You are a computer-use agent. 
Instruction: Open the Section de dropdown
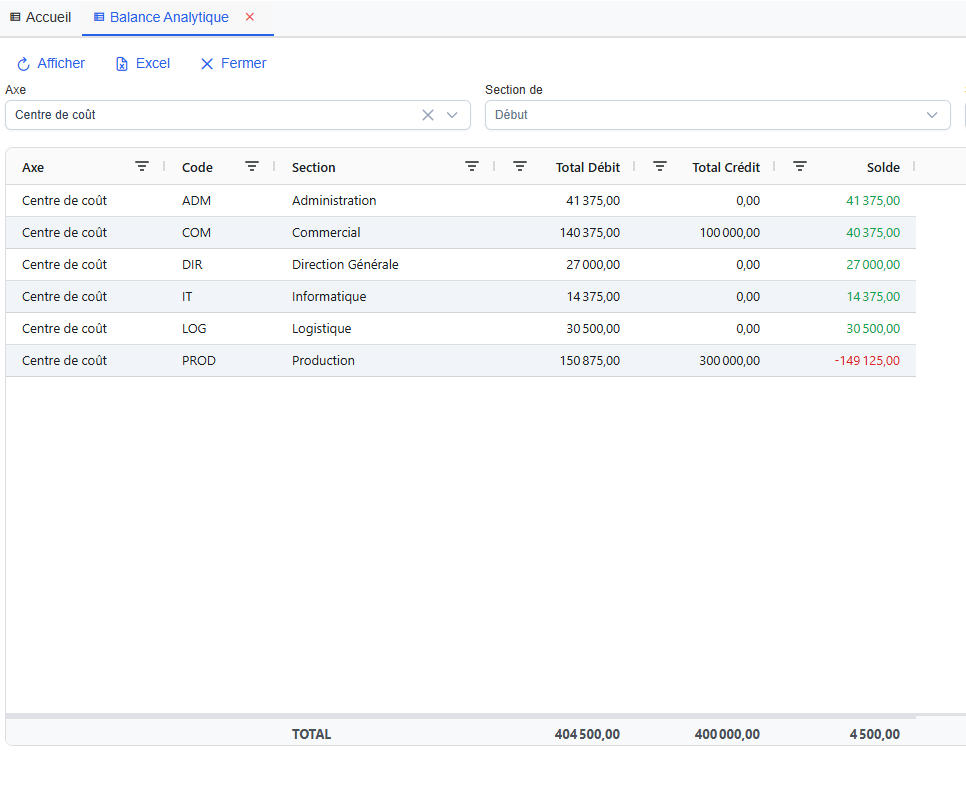coord(716,115)
